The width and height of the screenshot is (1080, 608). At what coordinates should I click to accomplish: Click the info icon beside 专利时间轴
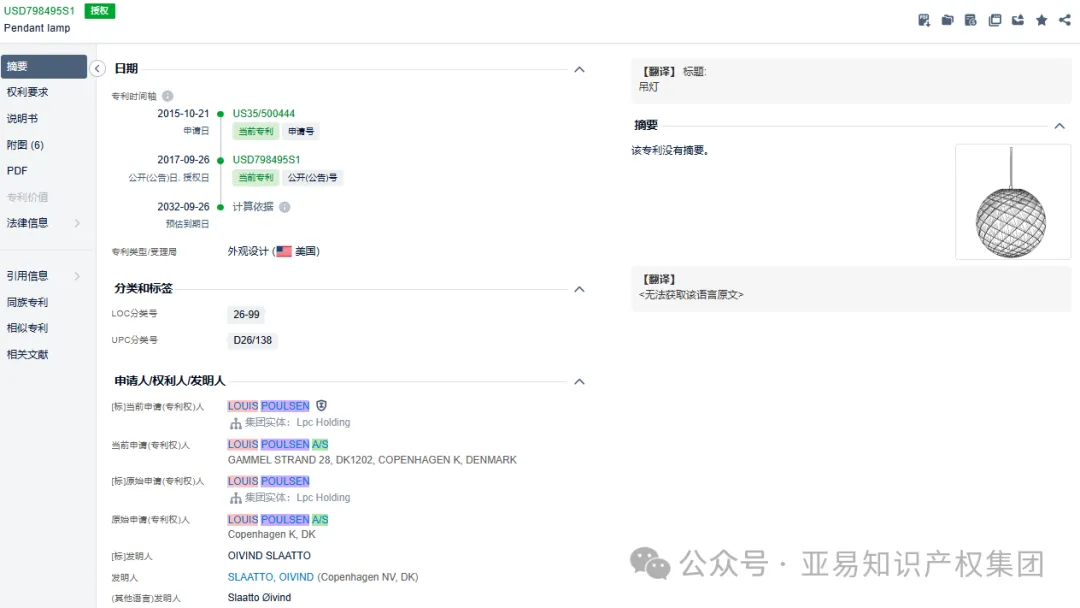(167, 96)
